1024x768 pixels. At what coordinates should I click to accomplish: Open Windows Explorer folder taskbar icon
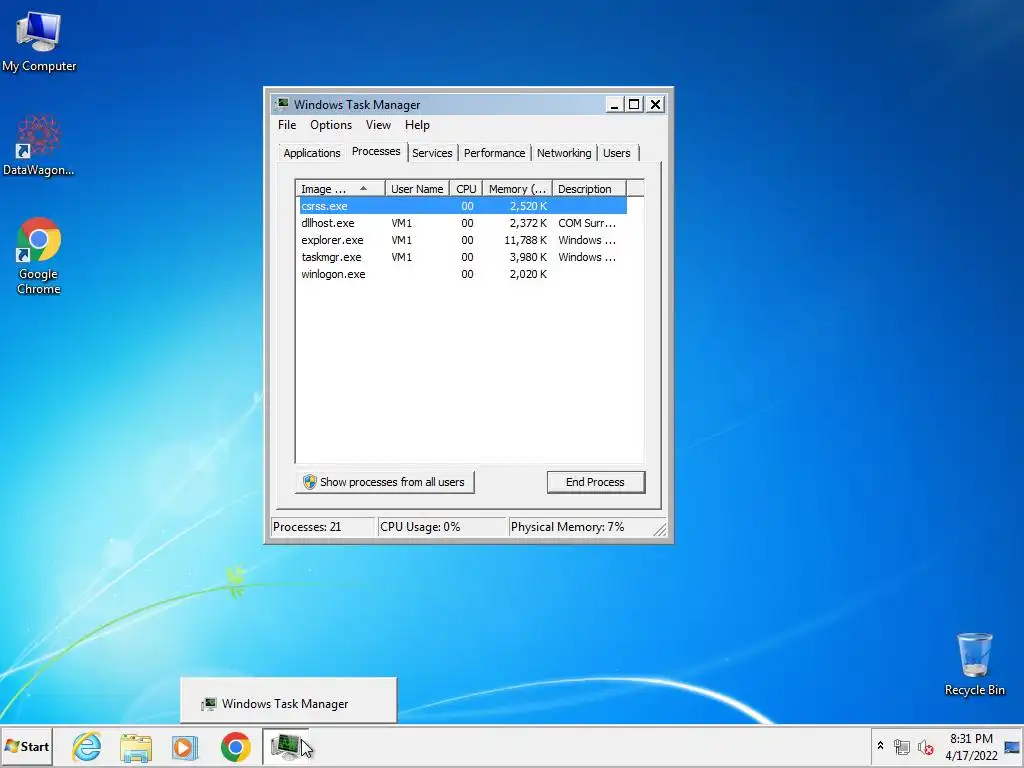[136, 746]
